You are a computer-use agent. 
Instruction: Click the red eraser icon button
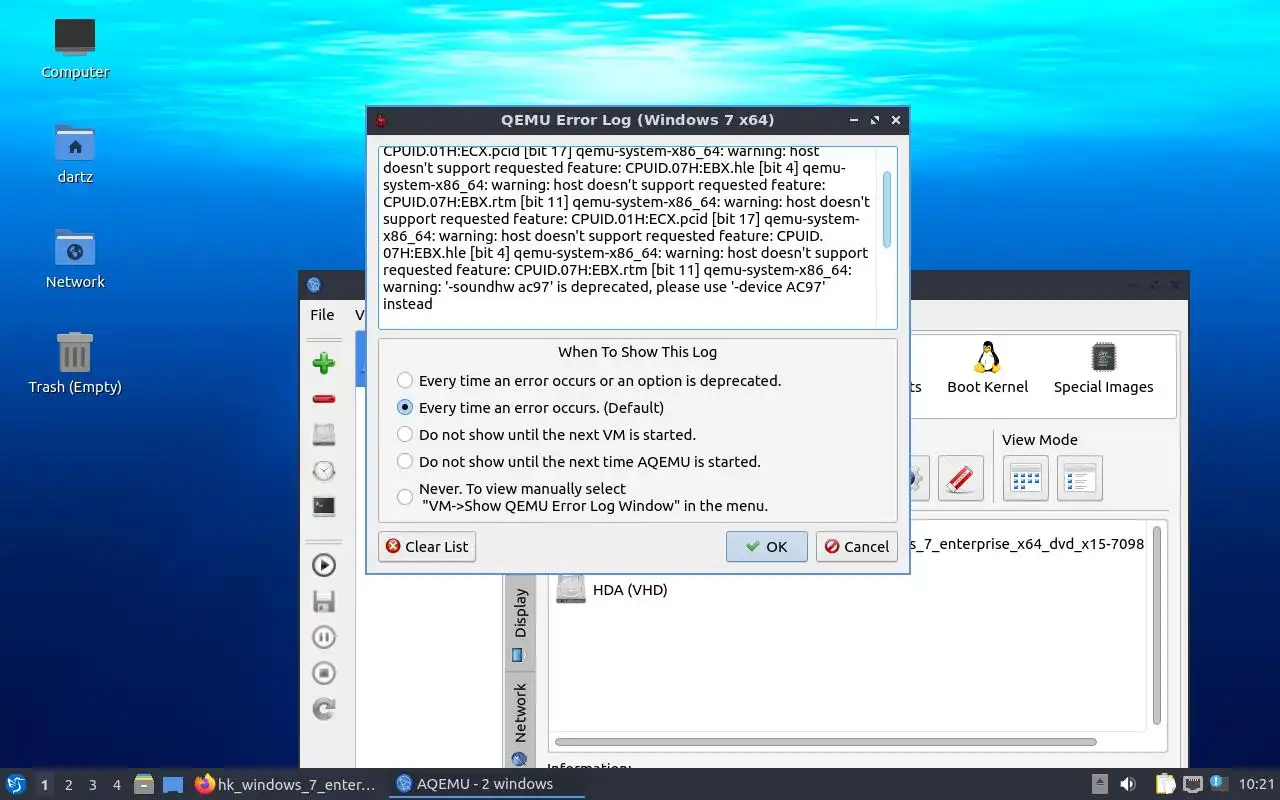point(960,478)
